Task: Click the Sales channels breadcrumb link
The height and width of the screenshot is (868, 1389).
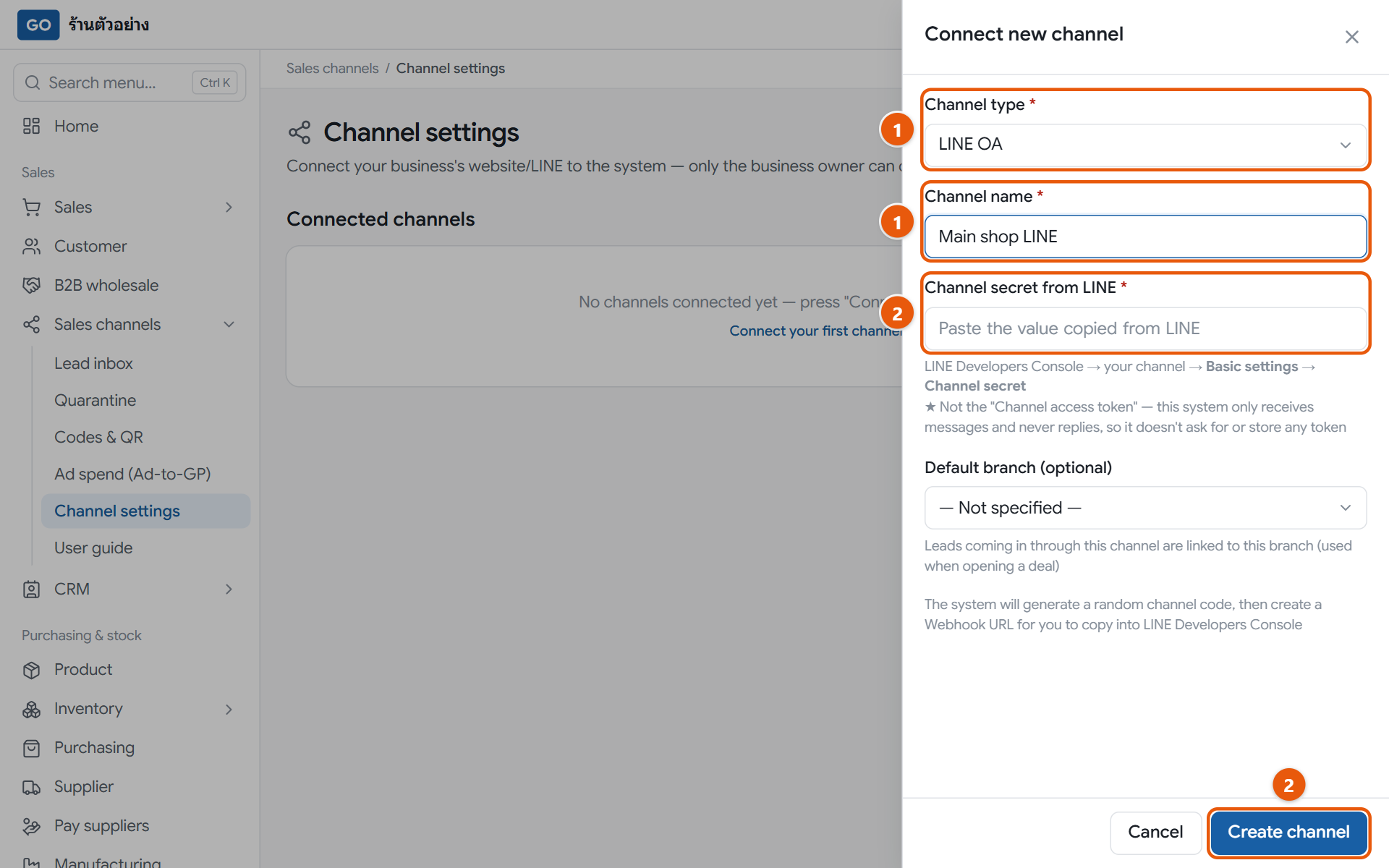Action: (x=332, y=68)
